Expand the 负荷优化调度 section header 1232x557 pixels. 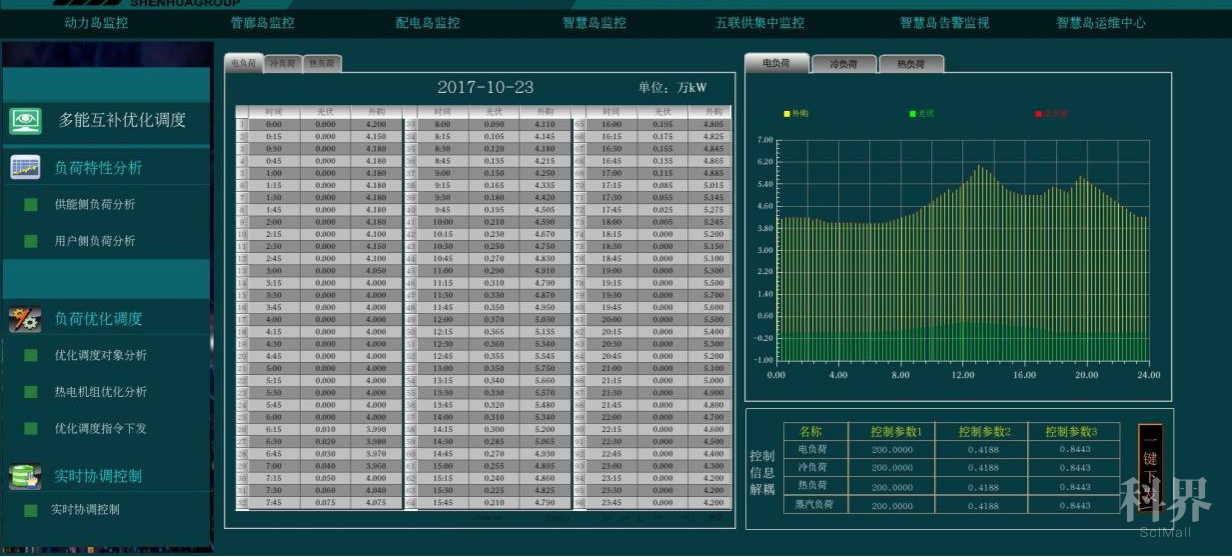[x=98, y=319]
